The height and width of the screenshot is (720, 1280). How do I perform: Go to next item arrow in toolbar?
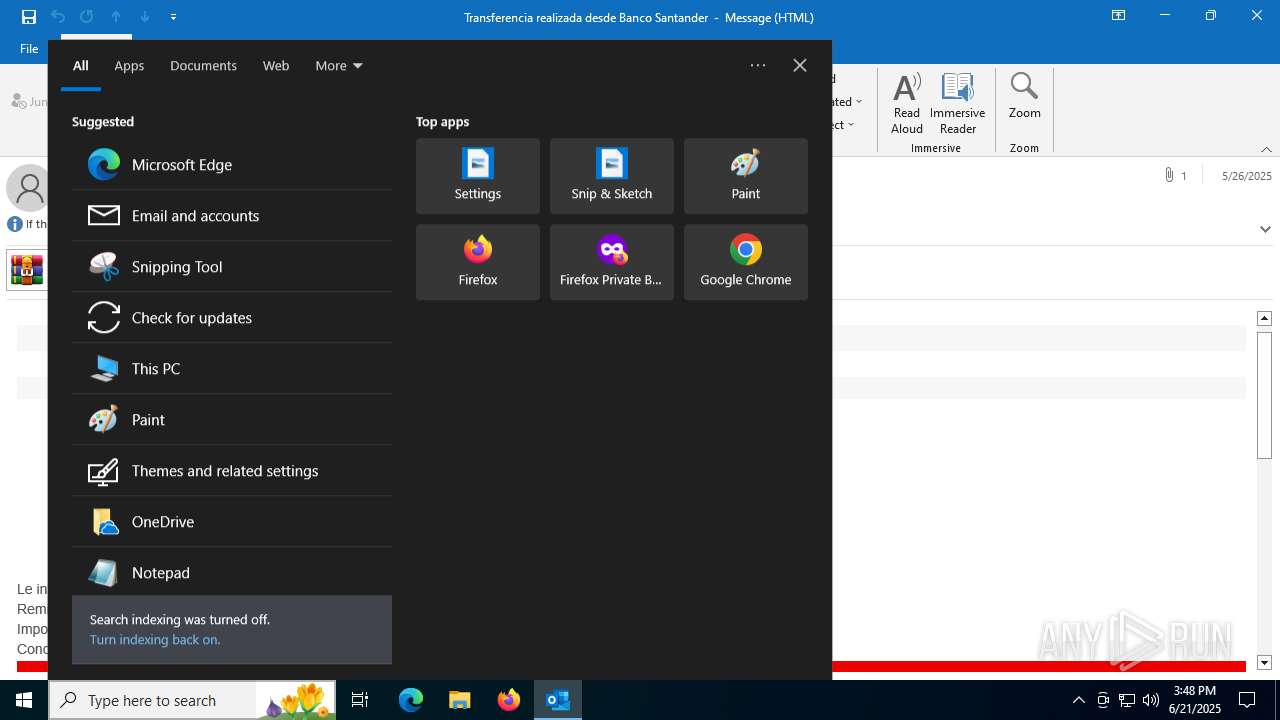(145, 17)
